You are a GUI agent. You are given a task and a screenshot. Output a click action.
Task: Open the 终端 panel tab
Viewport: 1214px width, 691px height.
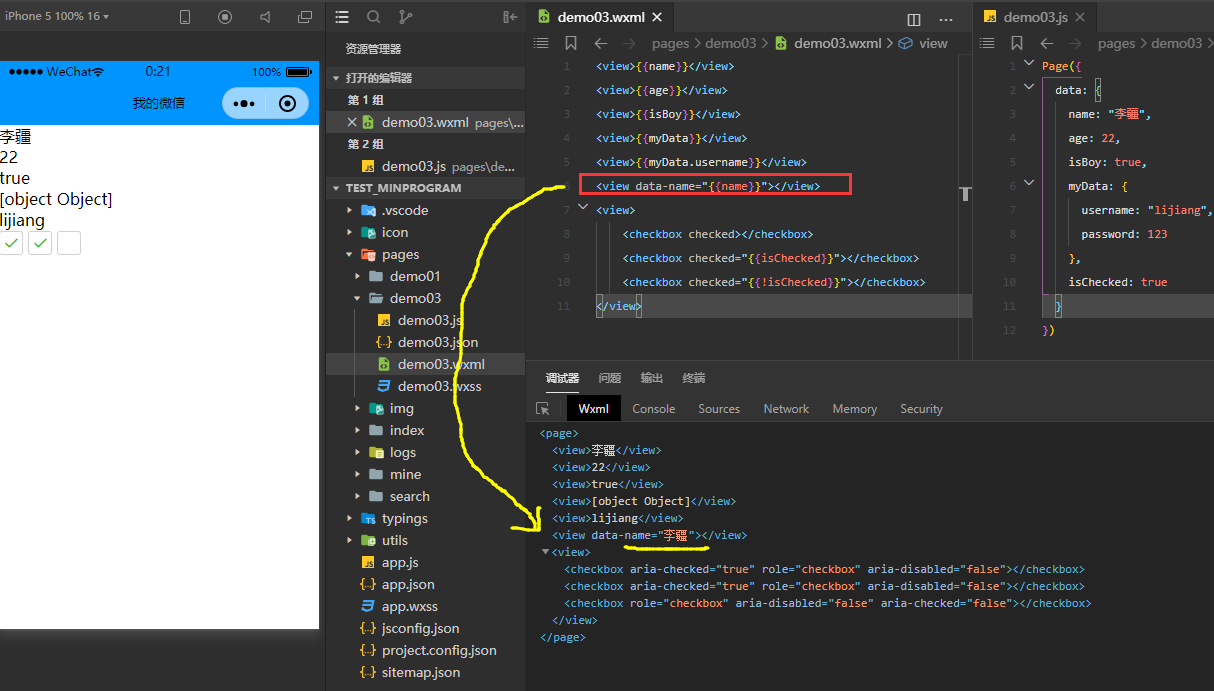click(x=694, y=378)
